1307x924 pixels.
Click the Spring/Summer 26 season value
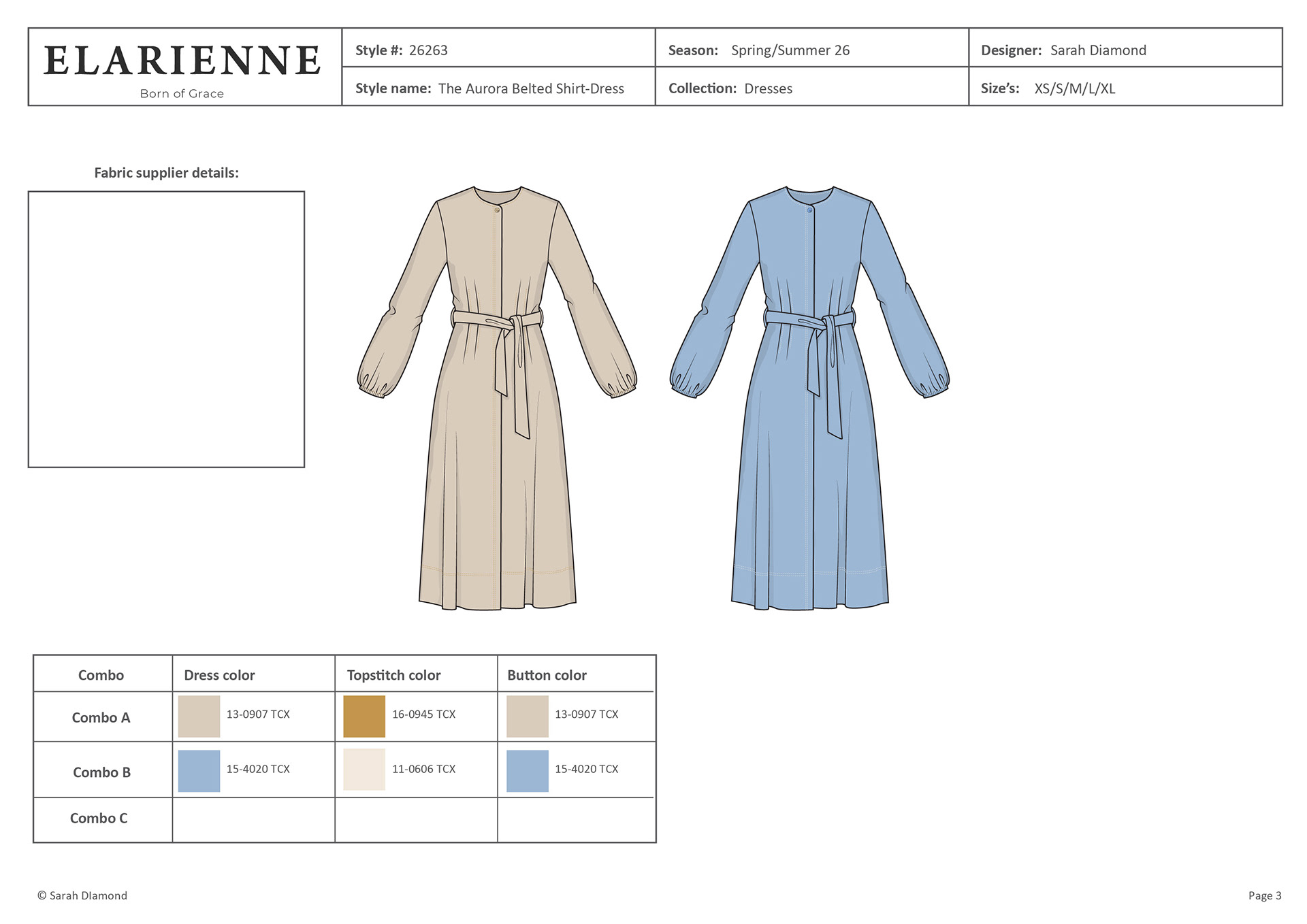[x=790, y=50]
